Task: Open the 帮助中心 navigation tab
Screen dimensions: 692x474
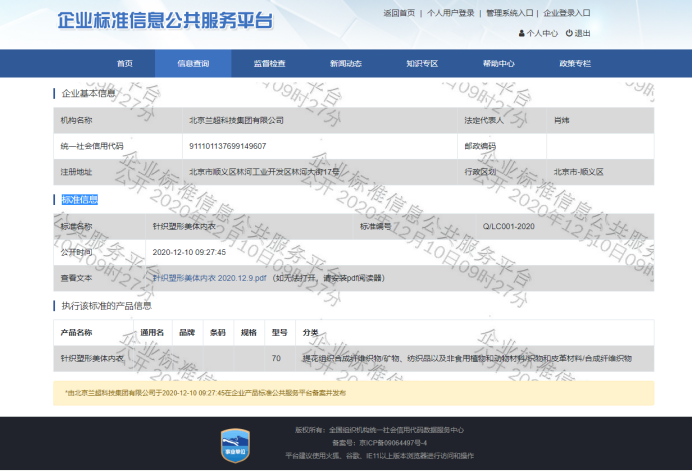Action: (498, 64)
